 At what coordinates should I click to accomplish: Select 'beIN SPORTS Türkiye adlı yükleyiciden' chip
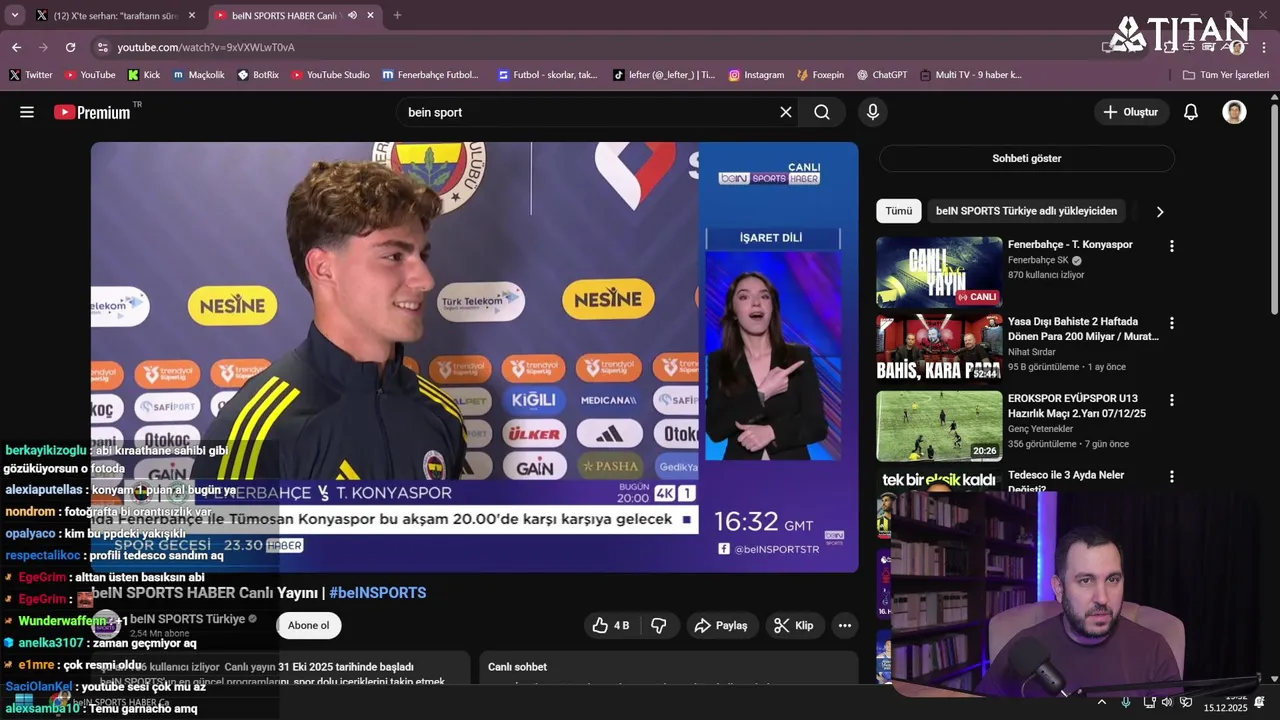pyautogui.click(x=1026, y=211)
